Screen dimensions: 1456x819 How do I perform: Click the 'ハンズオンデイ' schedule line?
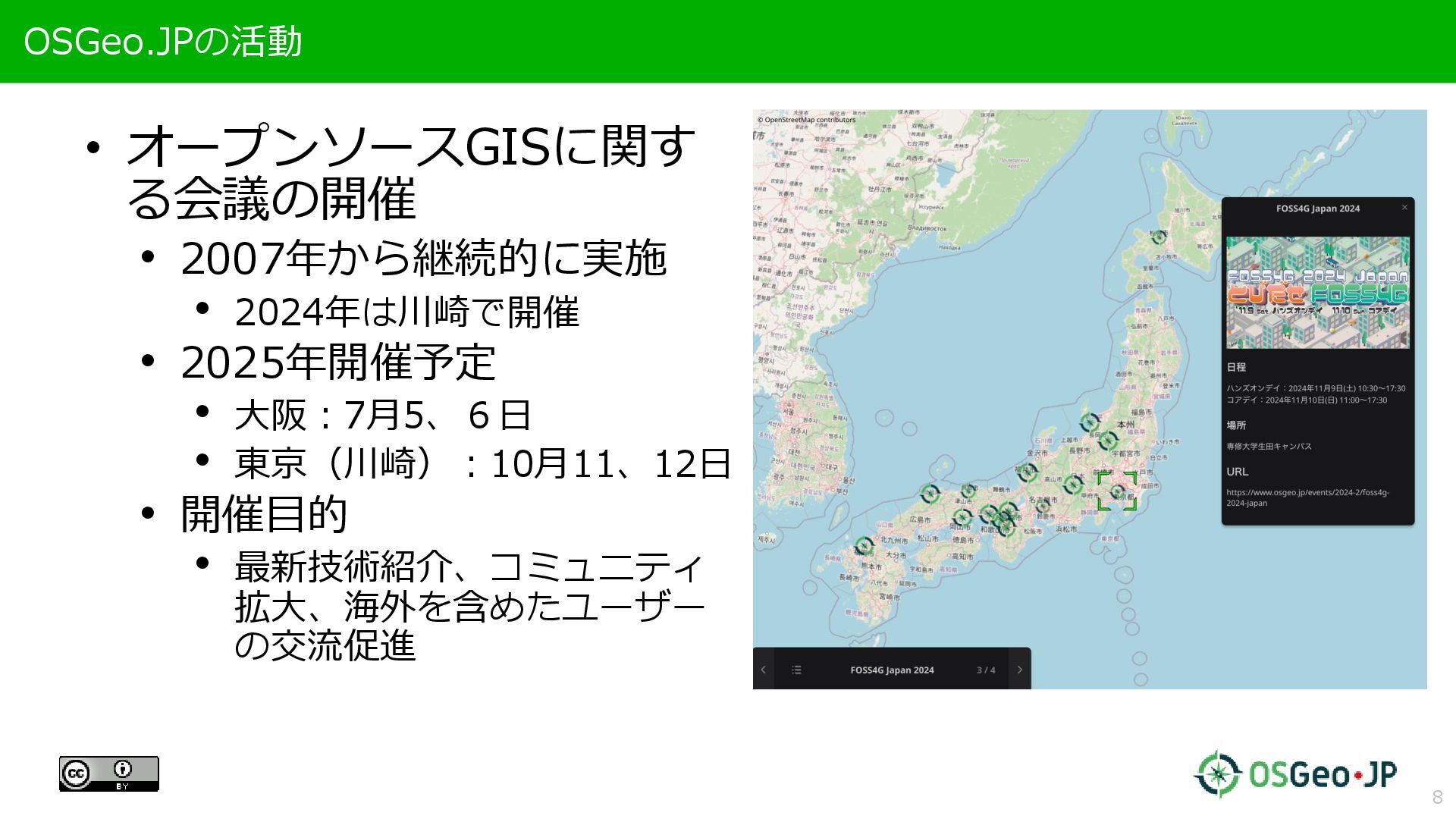tap(1316, 388)
